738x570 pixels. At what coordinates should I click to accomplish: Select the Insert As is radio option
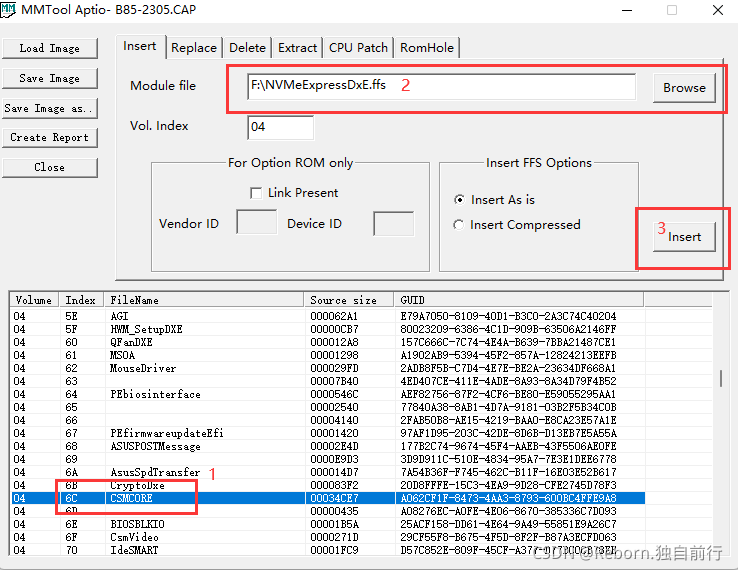tap(459, 200)
